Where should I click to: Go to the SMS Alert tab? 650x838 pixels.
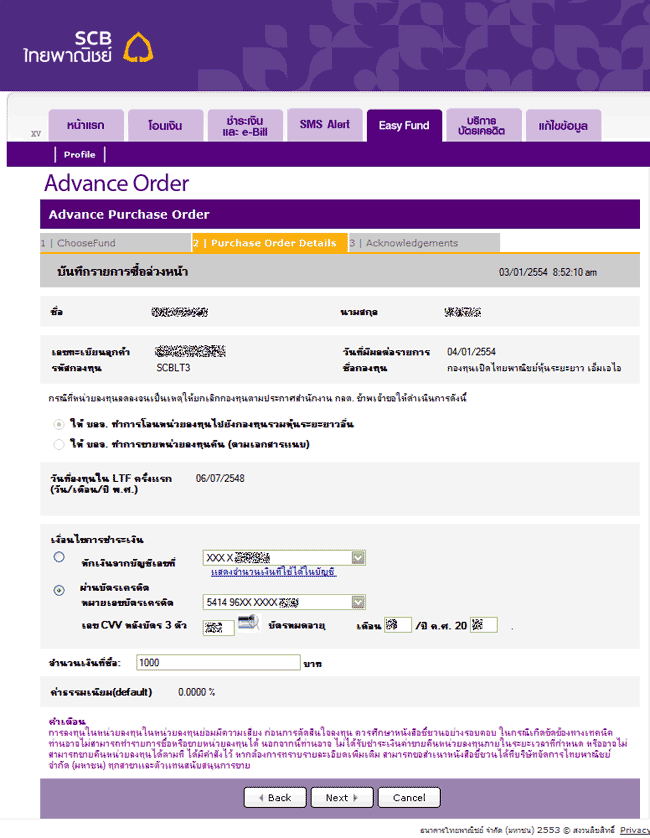coord(324,125)
